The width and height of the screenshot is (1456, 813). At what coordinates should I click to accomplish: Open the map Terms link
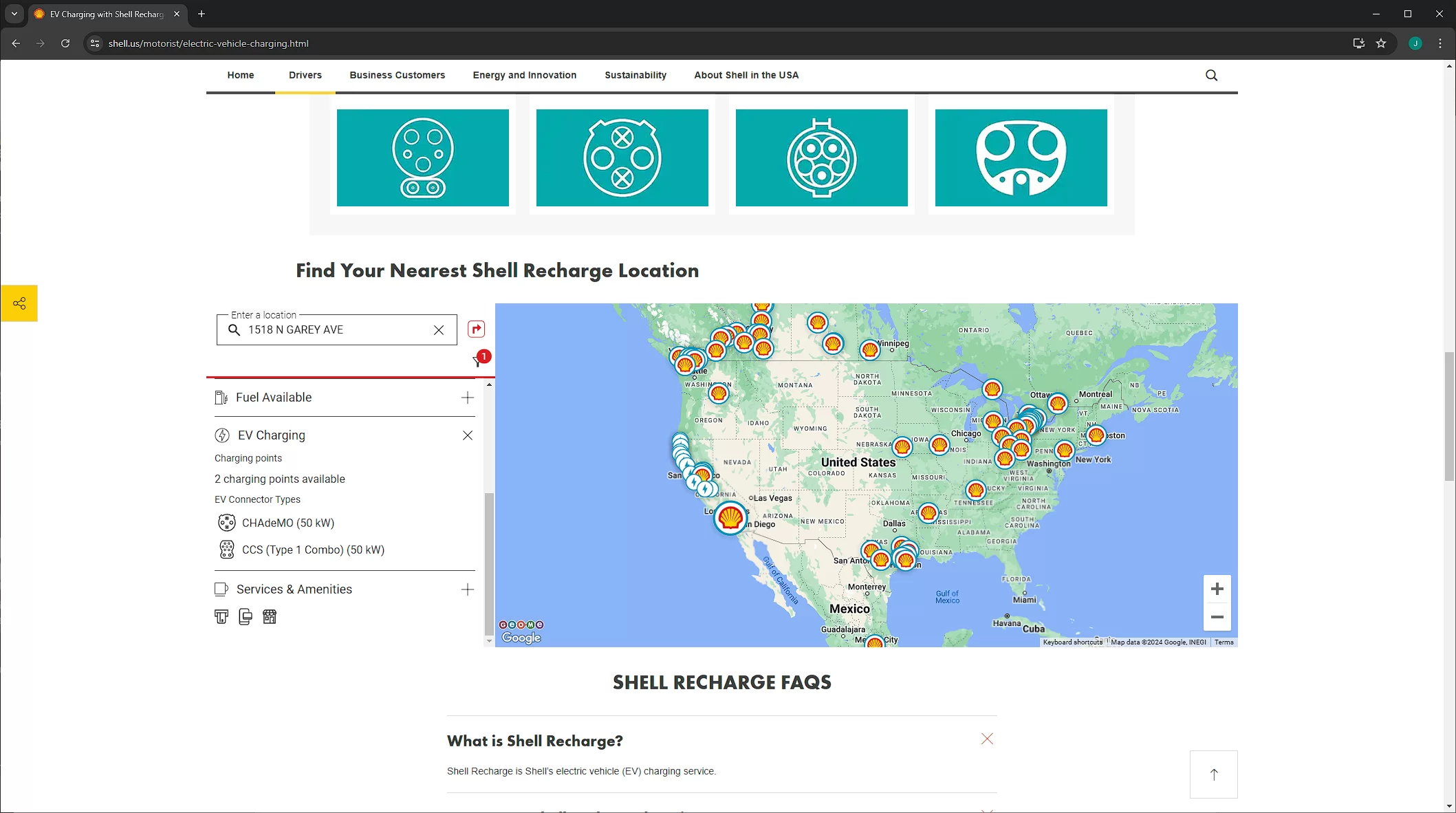[1224, 642]
